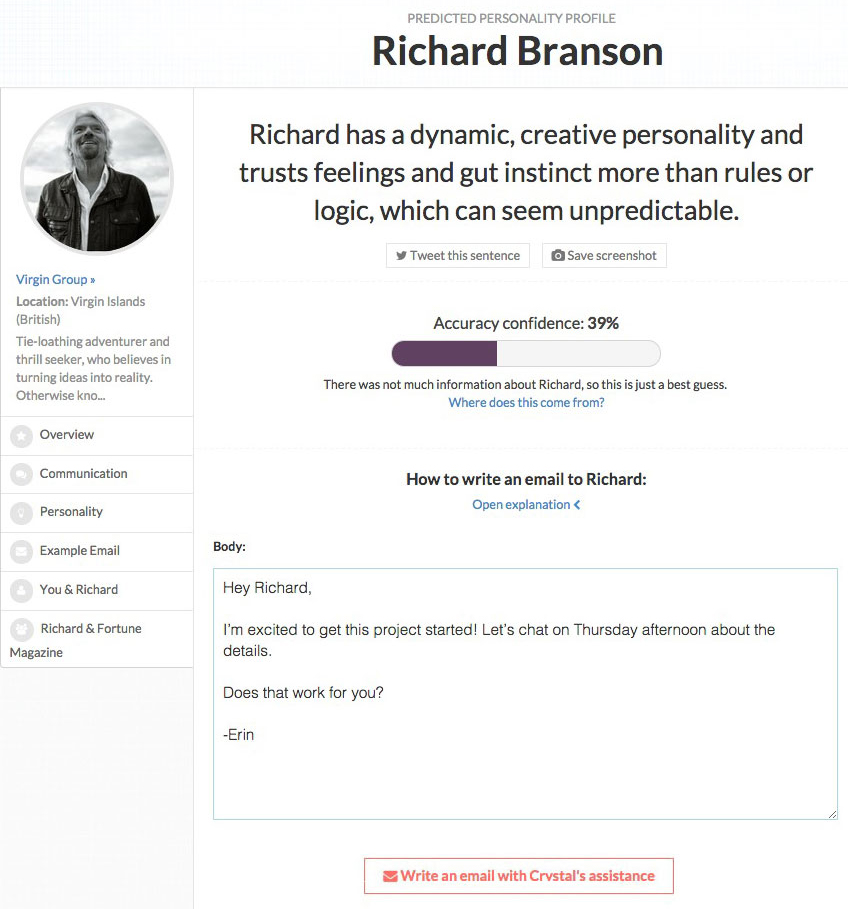The width and height of the screenshot is (848, 909).
Task: Click the Tweet this sentence button
Action: point(457,255)
